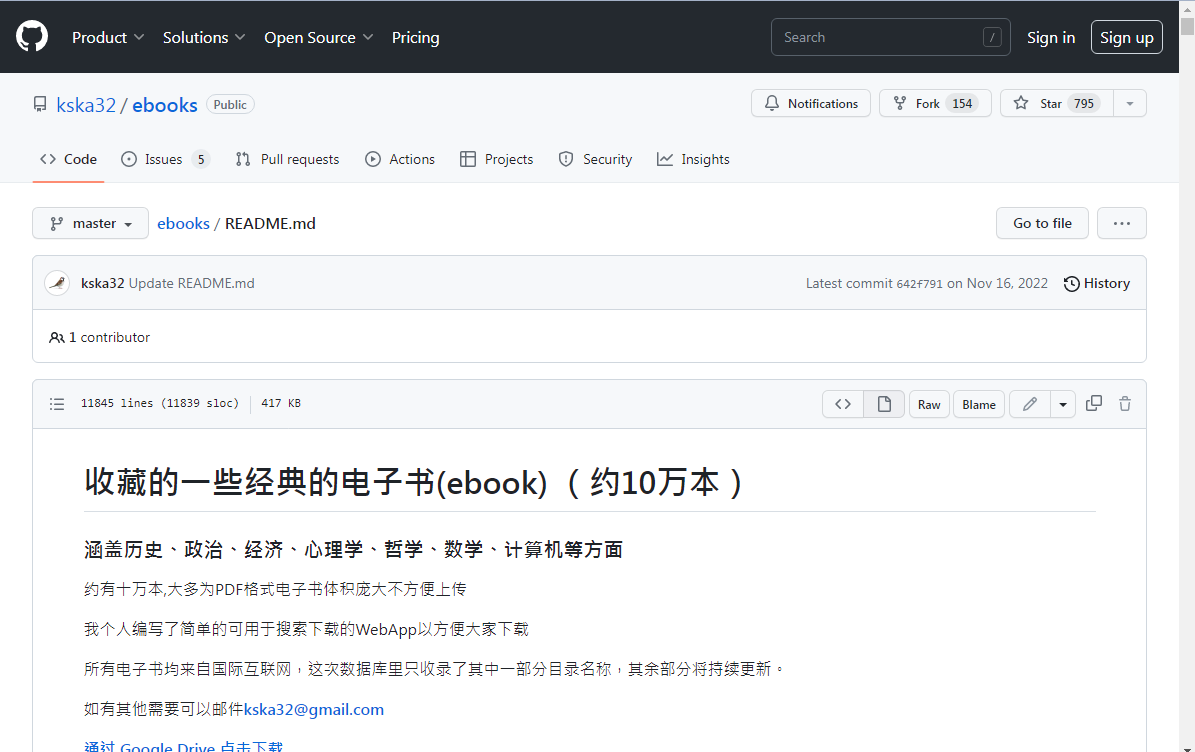This screenshot has height=752, width=1195.
Task: Fork the ebooks repository
Action: pos(935,104)
